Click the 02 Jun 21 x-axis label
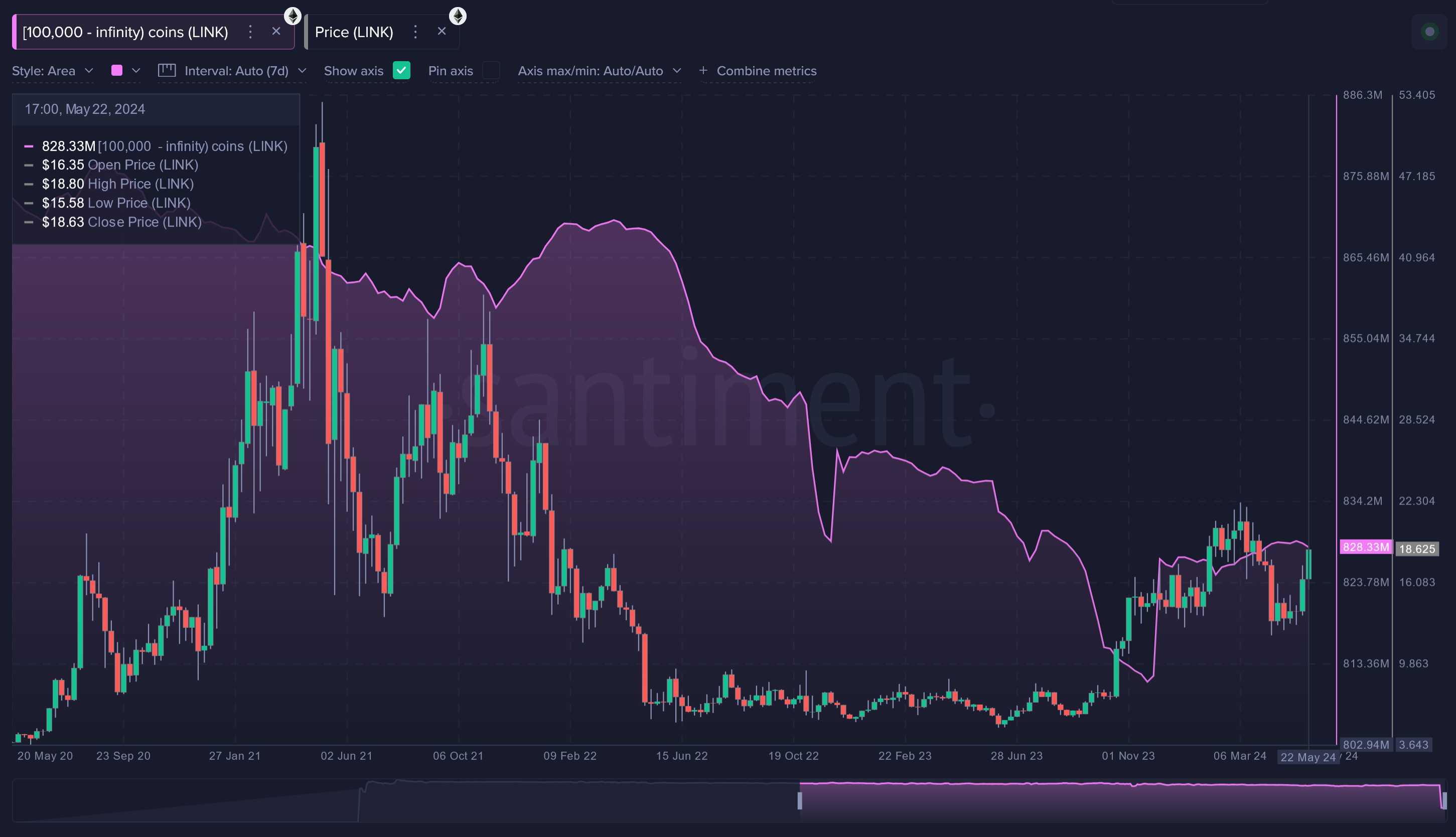This screenshot has height=837, width=1456. point(346,756)
